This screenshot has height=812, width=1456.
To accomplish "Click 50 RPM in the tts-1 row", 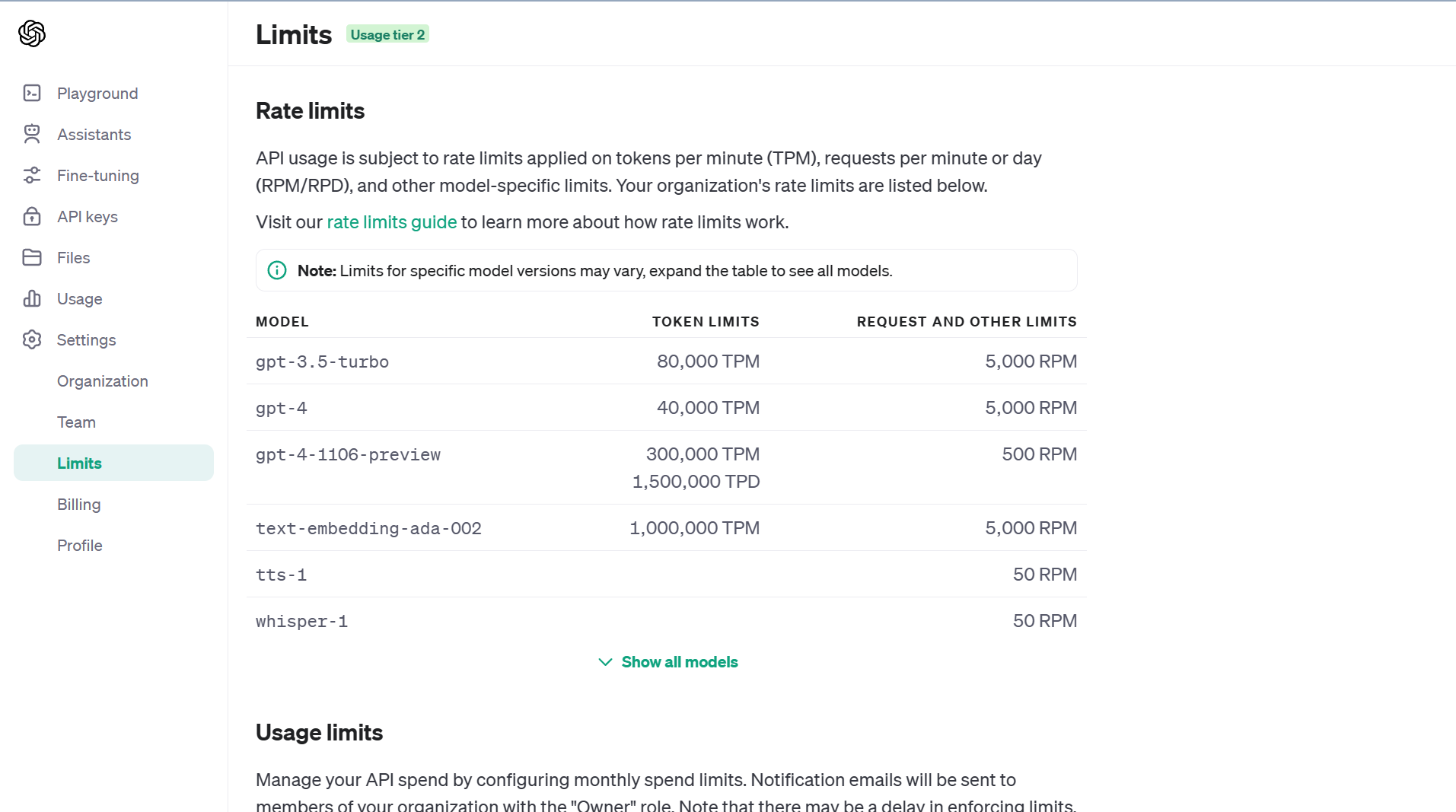I will [x=1044, y=575].
